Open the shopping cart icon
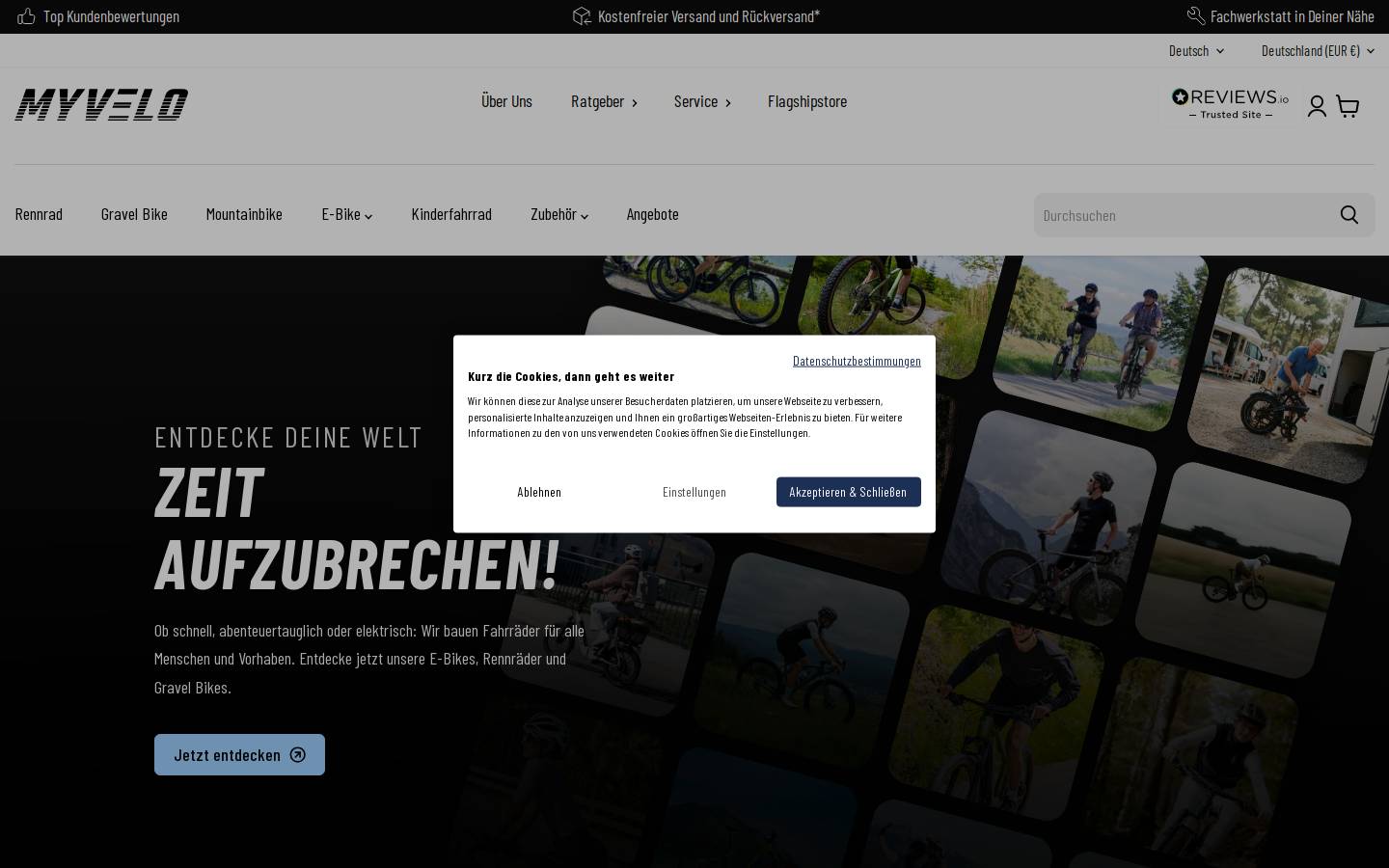This screenshot has height=868, width=1389. click(x=1348, y=106)
